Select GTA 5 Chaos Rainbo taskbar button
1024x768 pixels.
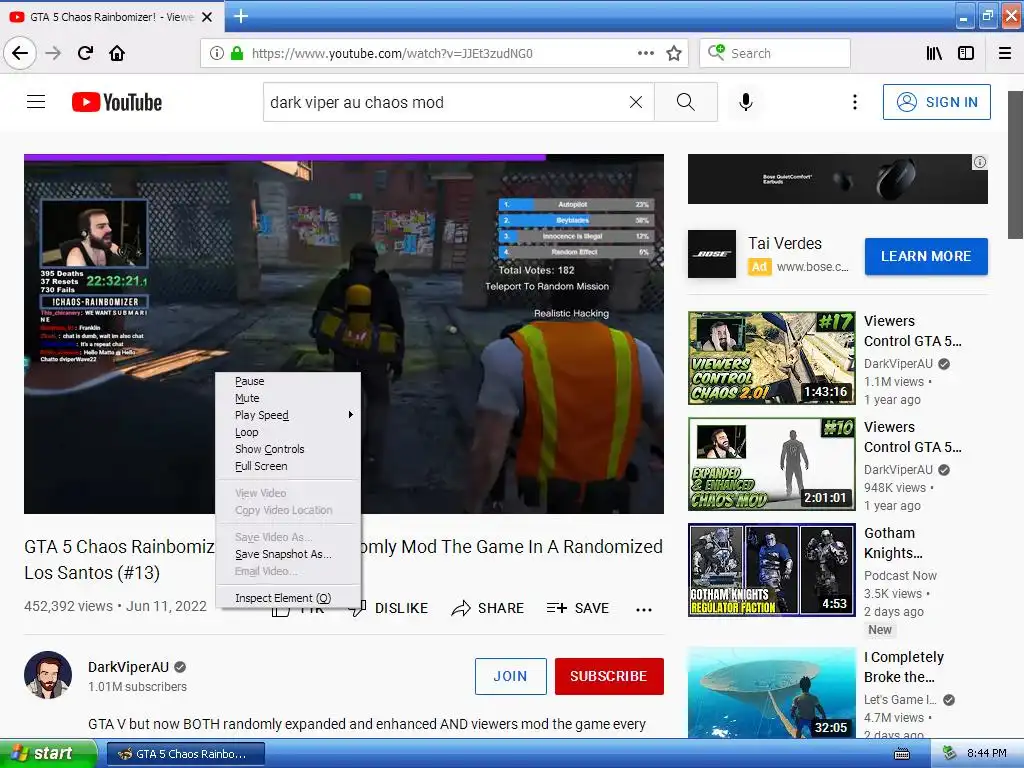[185, 754]
